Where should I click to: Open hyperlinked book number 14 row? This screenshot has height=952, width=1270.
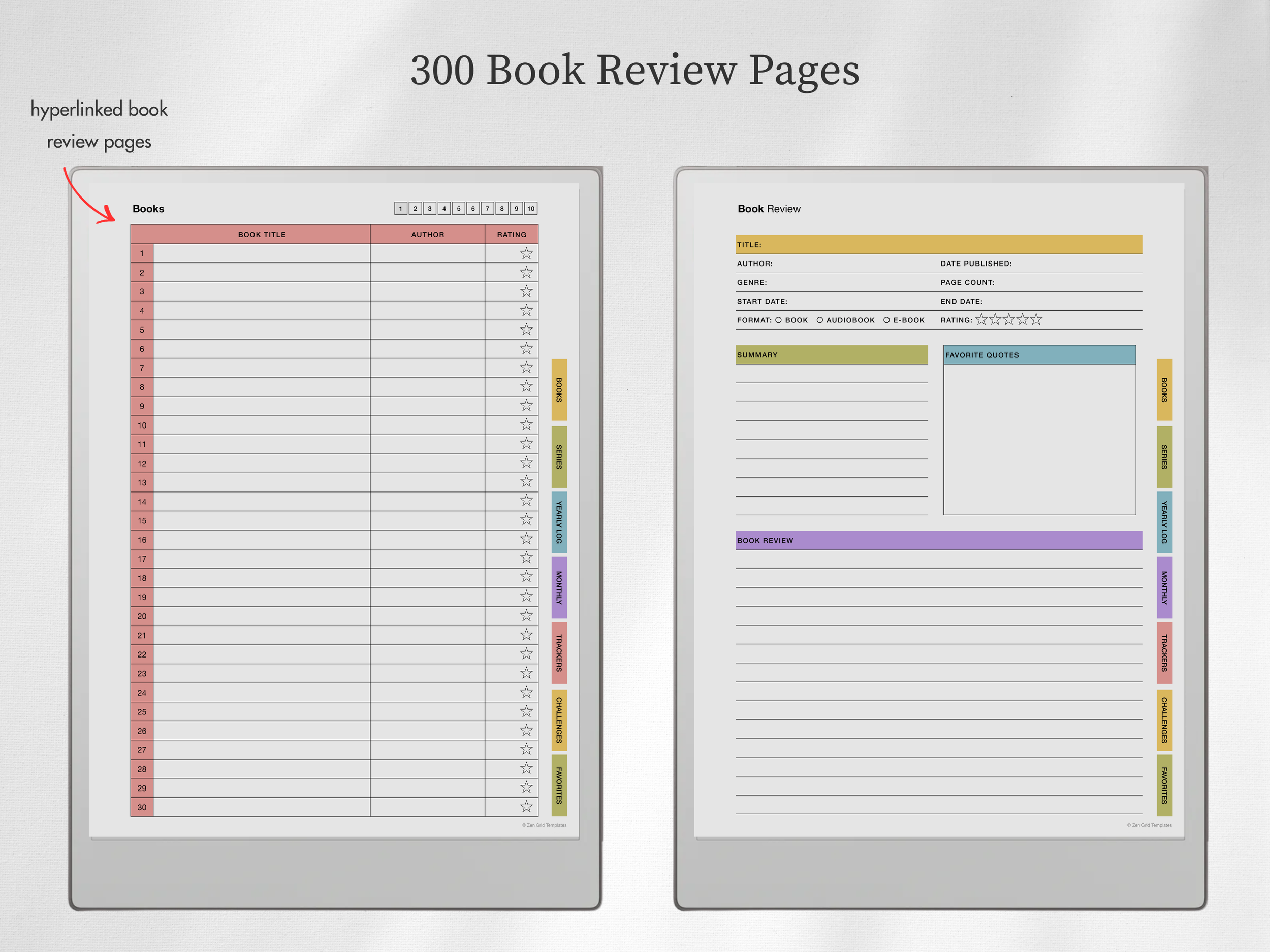[334, 502]
